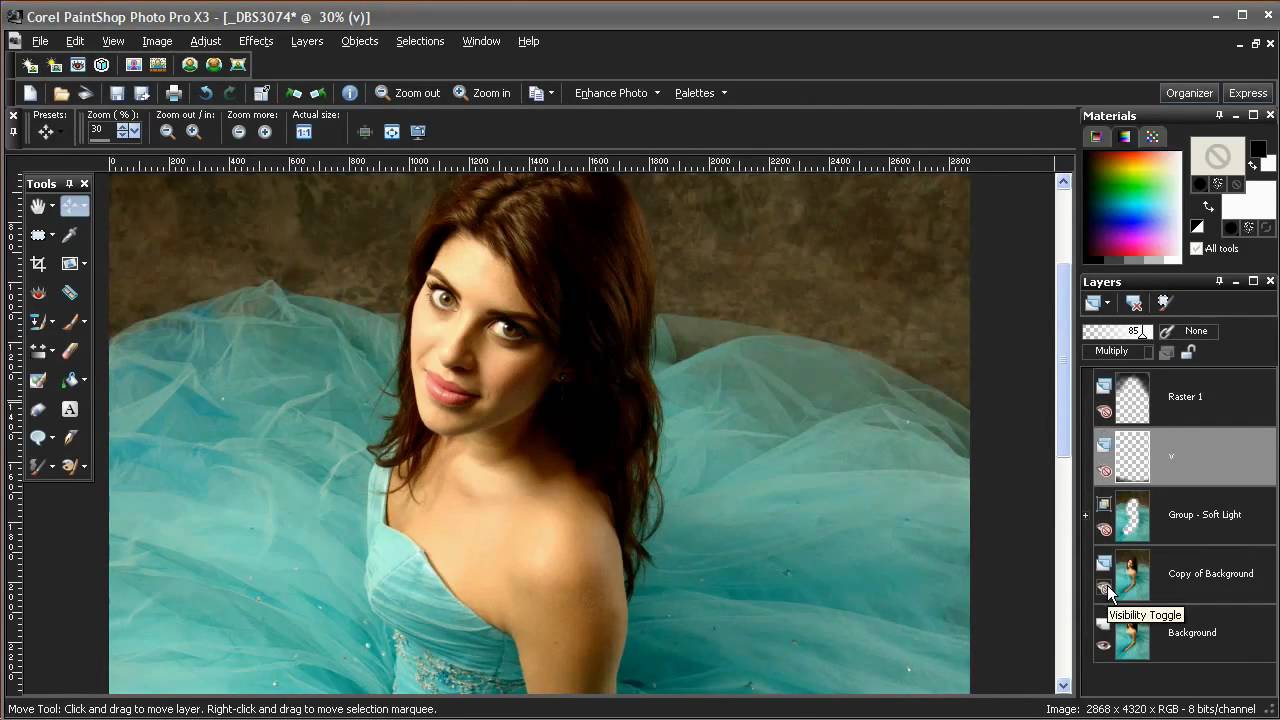
Task: Select the Text tool
Action: point(70,409)
